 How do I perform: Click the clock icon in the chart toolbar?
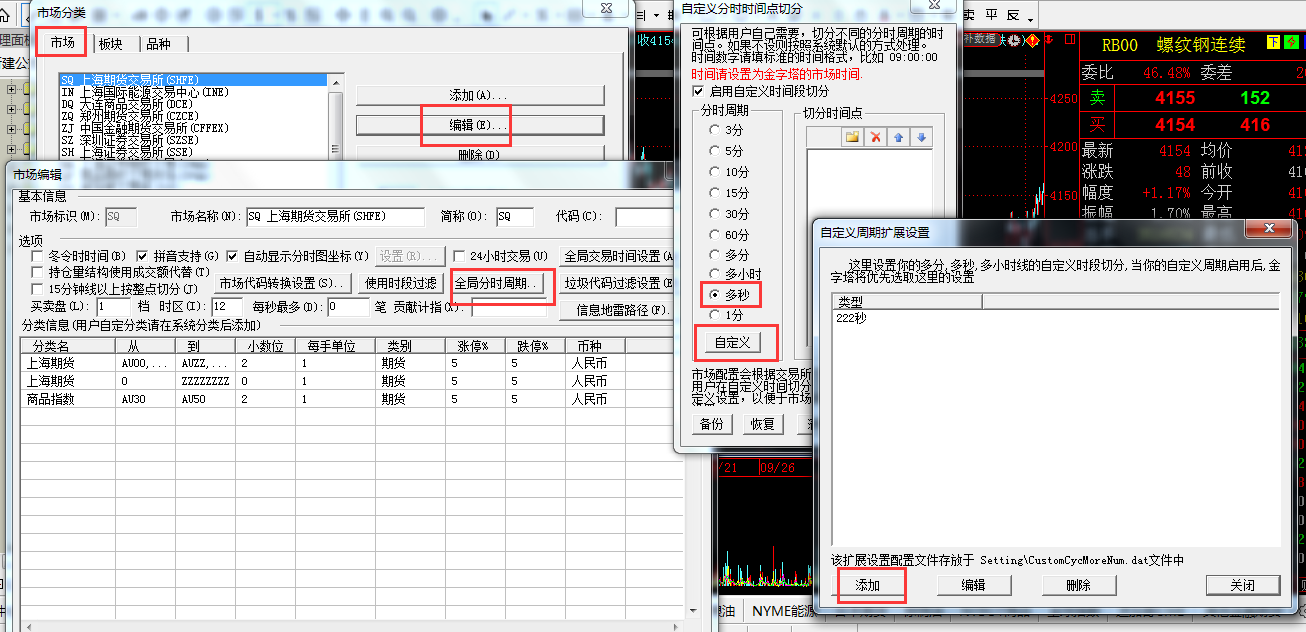click(x=1014, y=40)
